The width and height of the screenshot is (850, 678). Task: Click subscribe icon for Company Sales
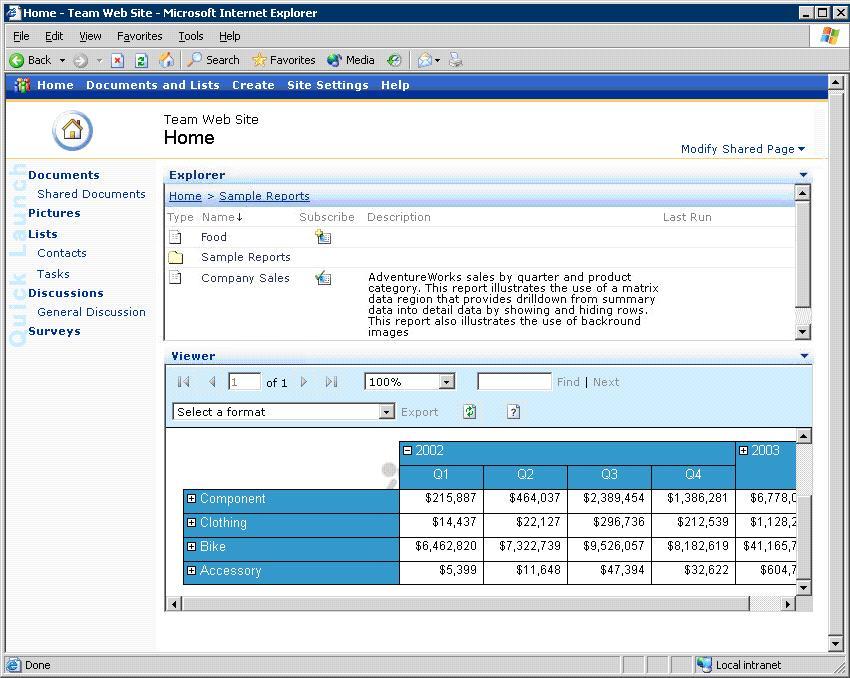(323, 278)
